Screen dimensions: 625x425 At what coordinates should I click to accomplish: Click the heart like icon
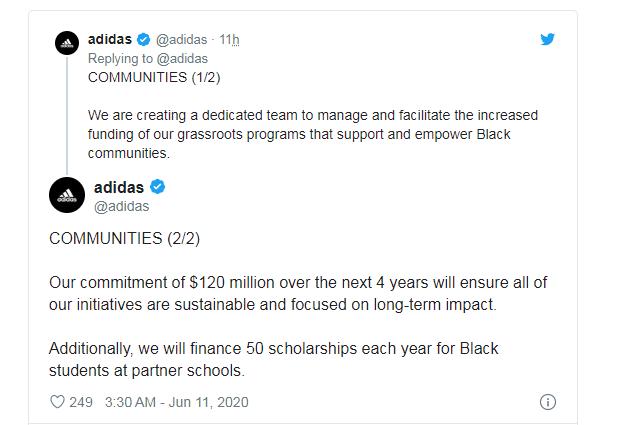58,402
